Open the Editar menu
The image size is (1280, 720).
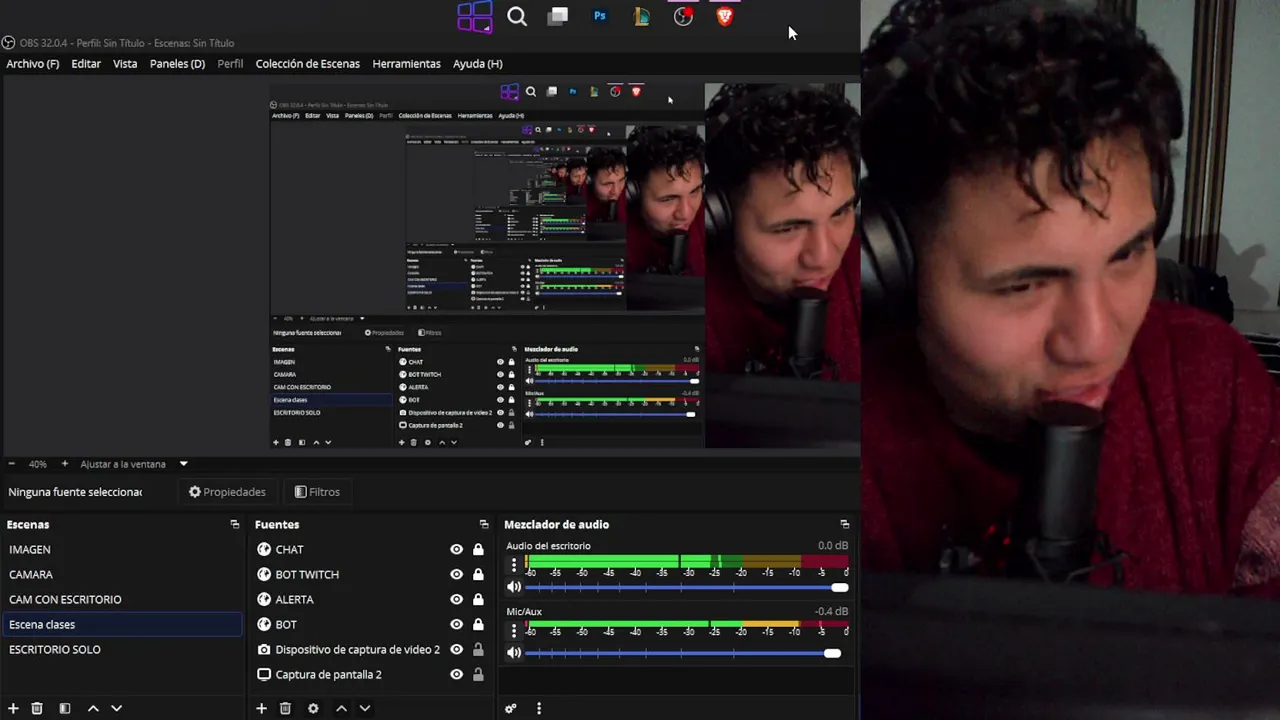pos(86,63)
